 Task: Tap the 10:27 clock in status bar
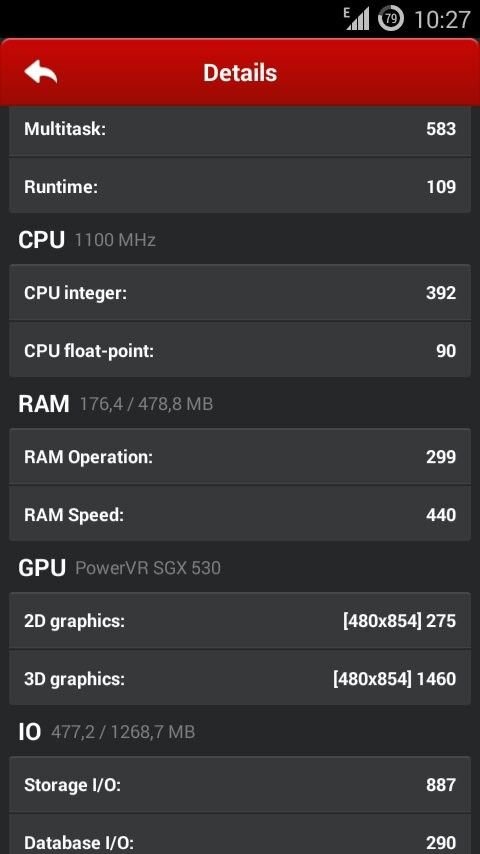click(x=442, y=20)
